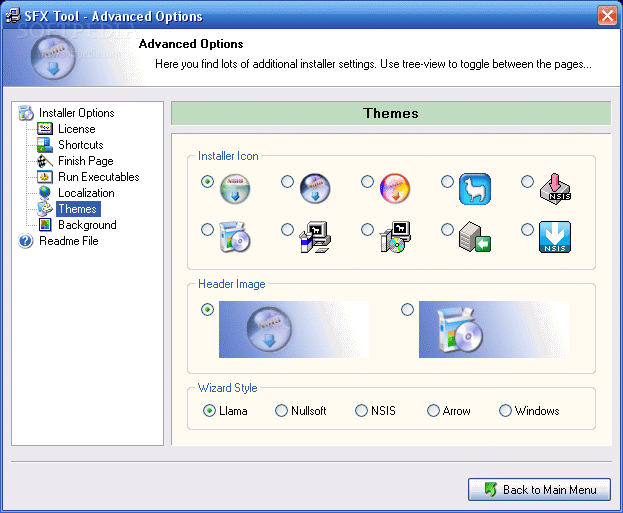Click the NSIS globe header image preview
Image resolution: width=623 pixels, height=513 pixels.
pos(294,329)
